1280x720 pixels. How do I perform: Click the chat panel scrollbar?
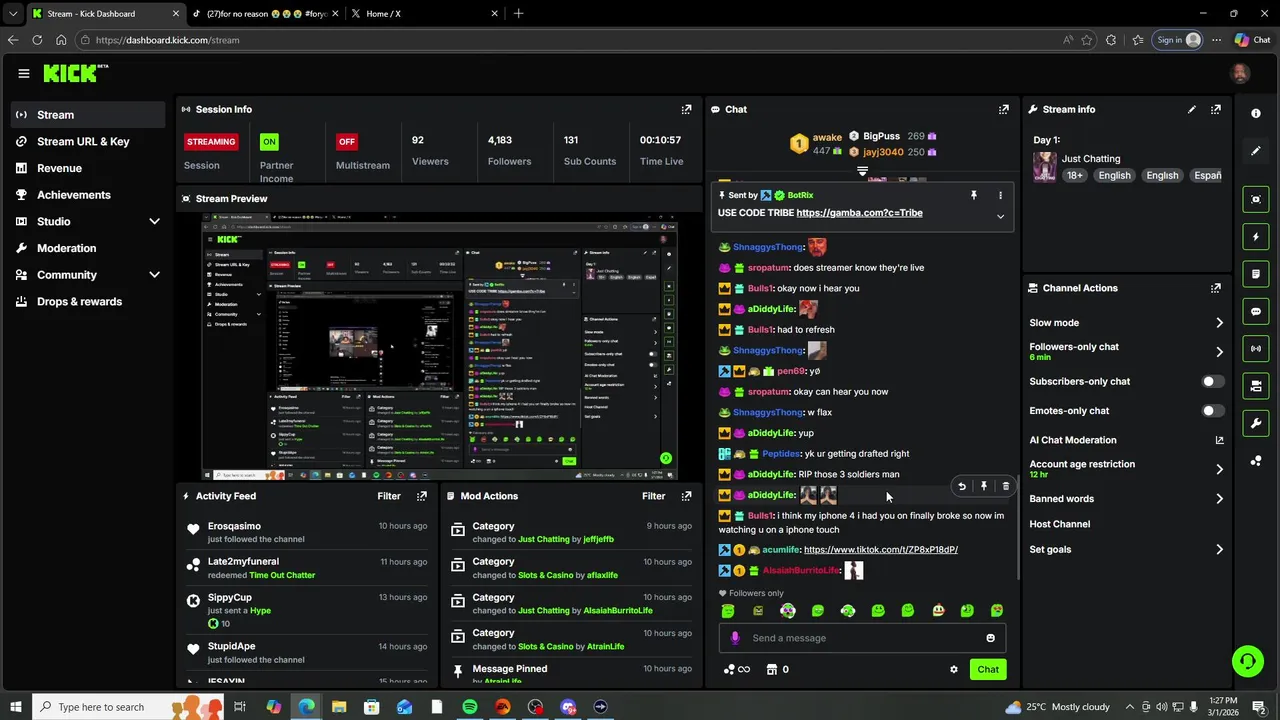[x=1017, y=526]
